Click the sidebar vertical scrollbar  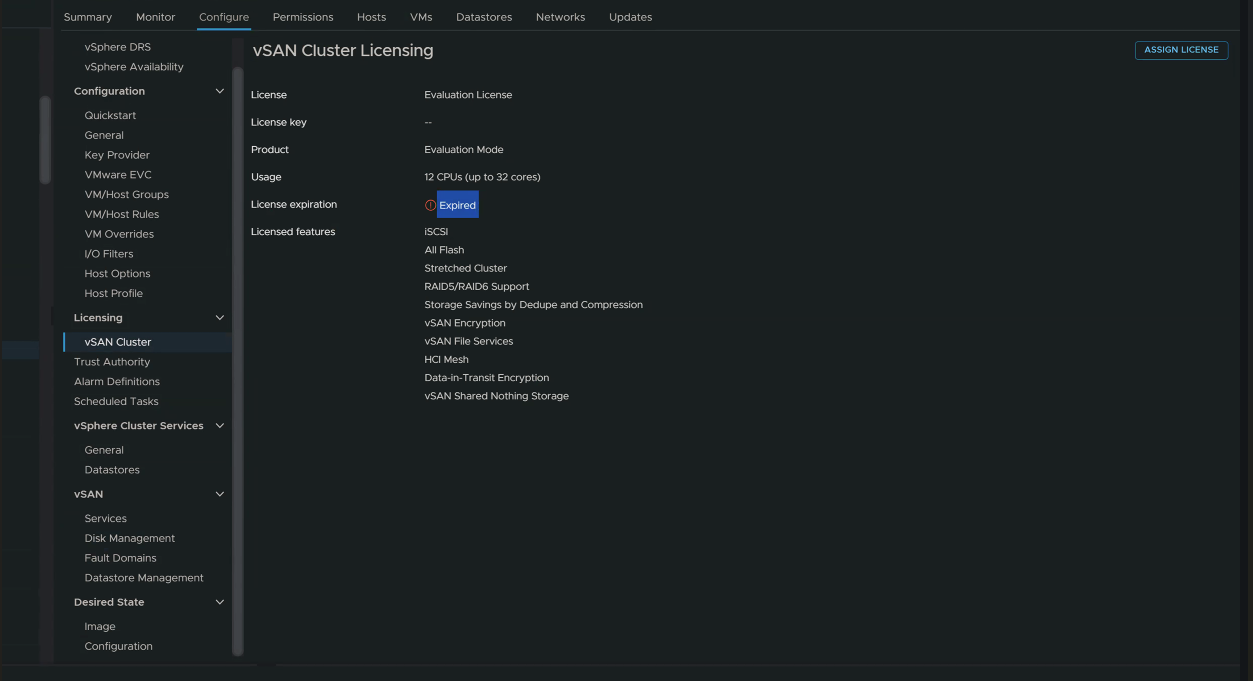pos(238,360)
